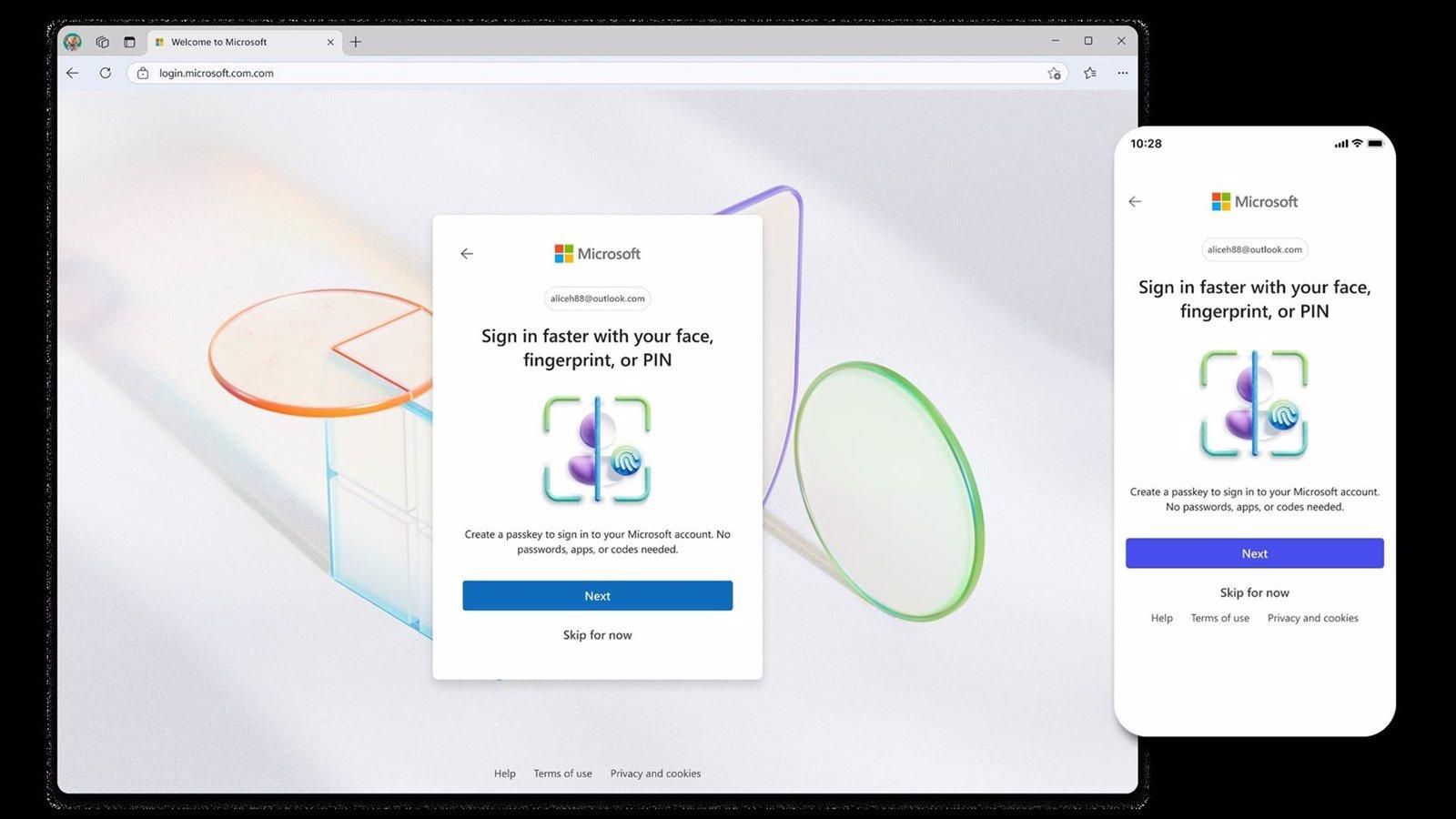Go back with the browser back arrow
Image resolution: width=1456 pixels, height=819 pixels.
pos(73,73)
